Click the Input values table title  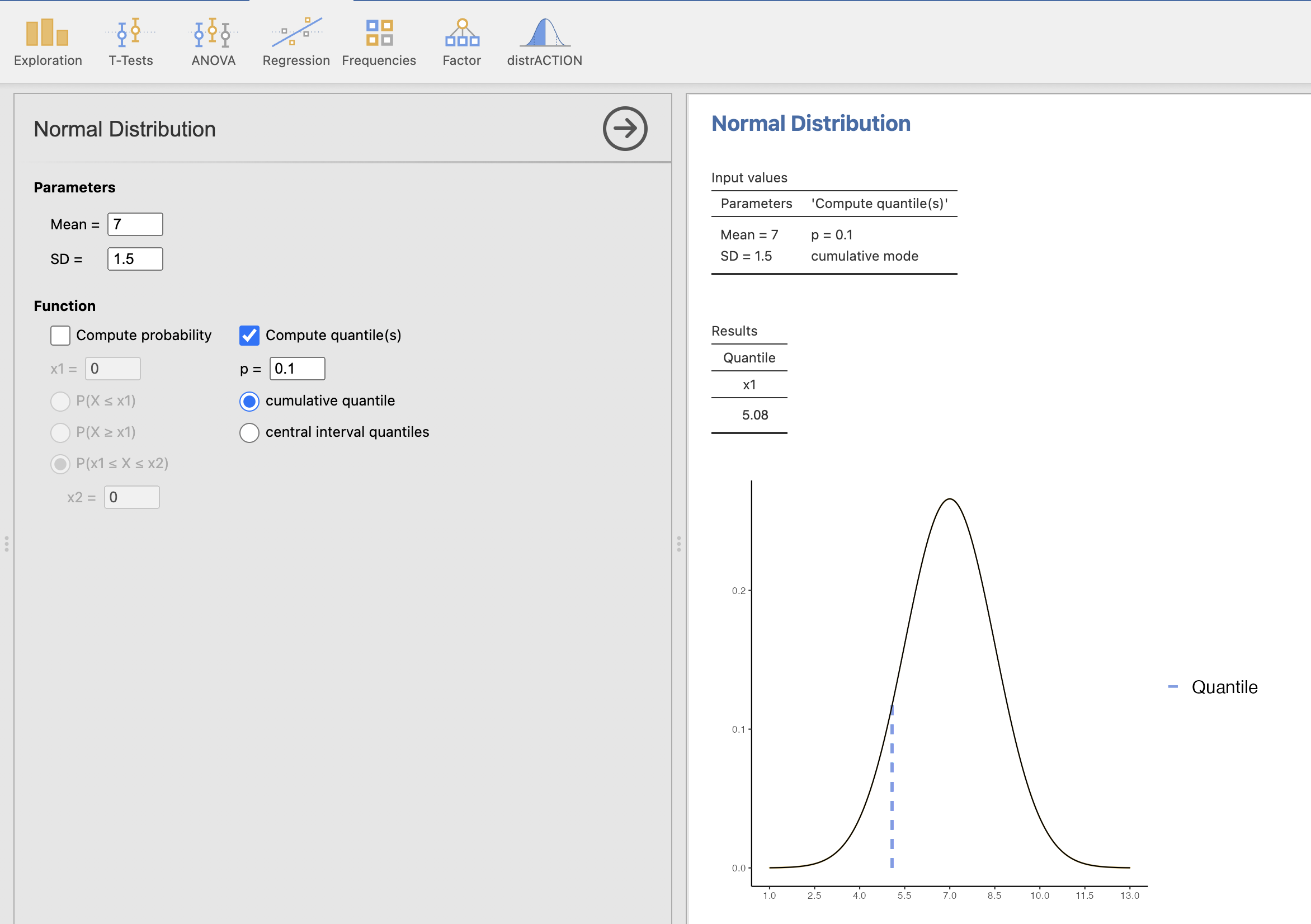[x=749, y=178]
